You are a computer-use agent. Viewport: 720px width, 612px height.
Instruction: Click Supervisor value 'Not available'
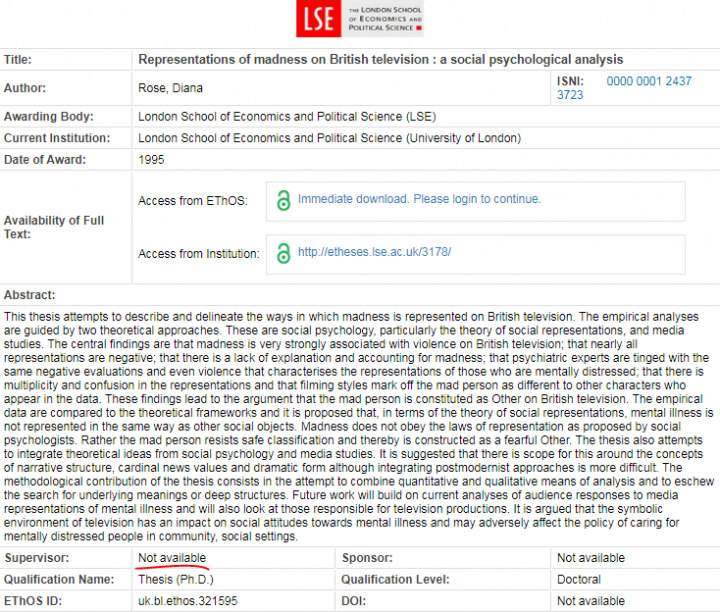172,558
